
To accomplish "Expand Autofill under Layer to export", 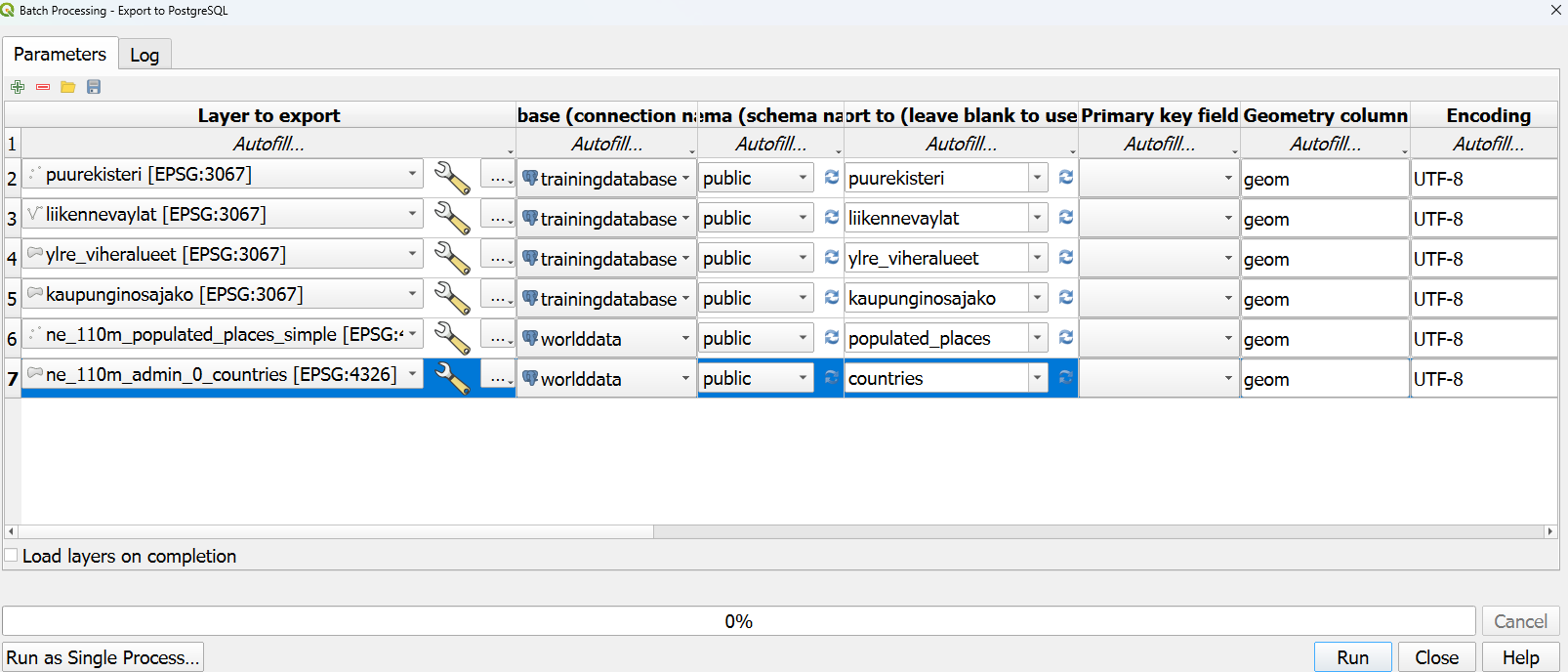I will [268, 144].
